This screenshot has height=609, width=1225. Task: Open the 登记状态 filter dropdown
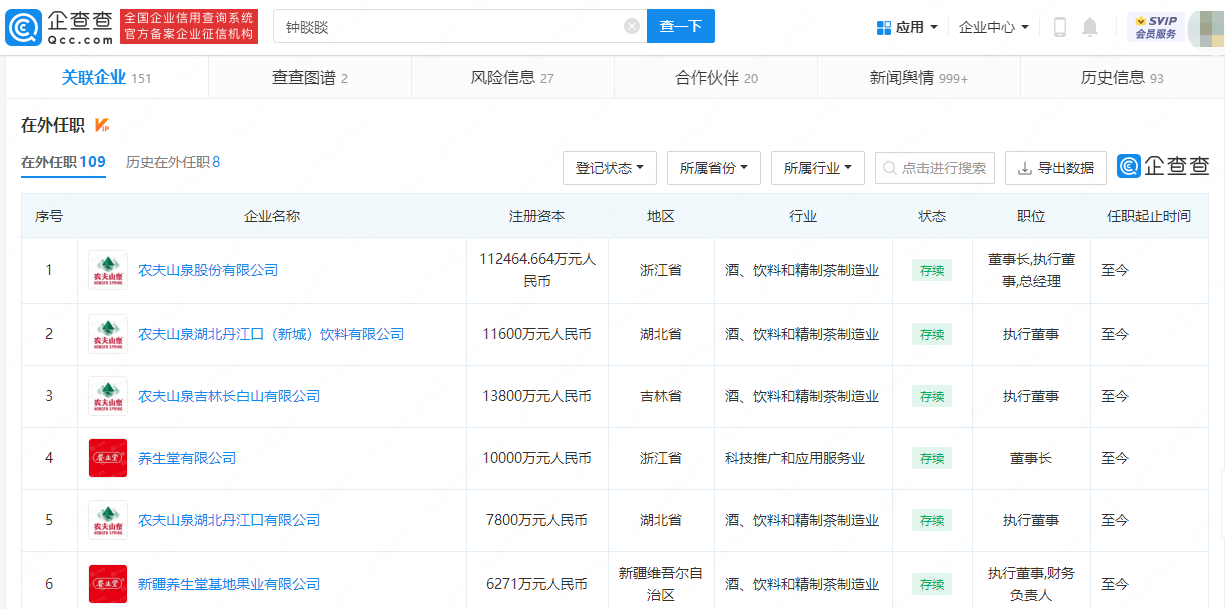(x=610, y=168)
